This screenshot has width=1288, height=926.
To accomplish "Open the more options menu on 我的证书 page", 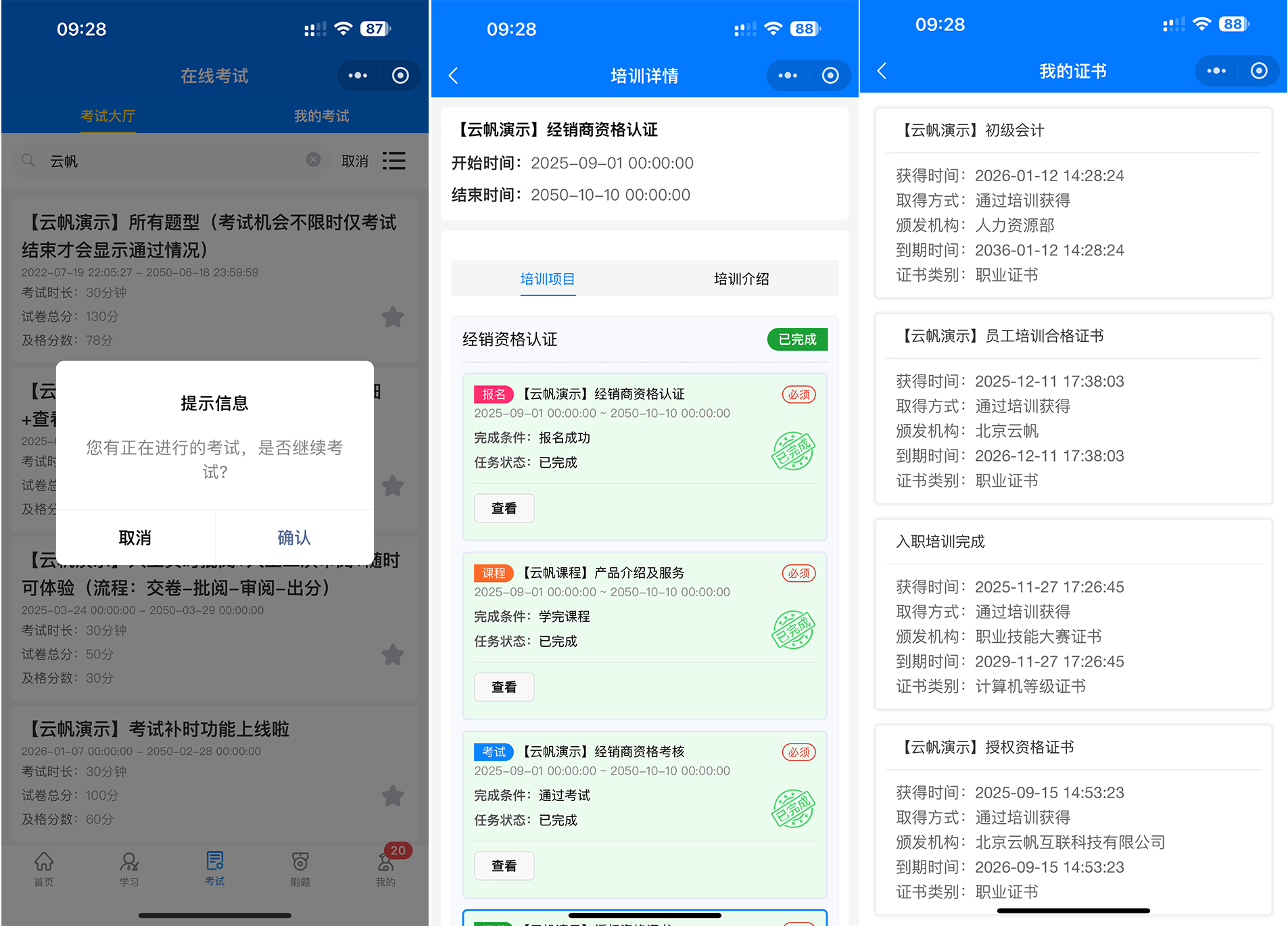I will point(1216,70).
